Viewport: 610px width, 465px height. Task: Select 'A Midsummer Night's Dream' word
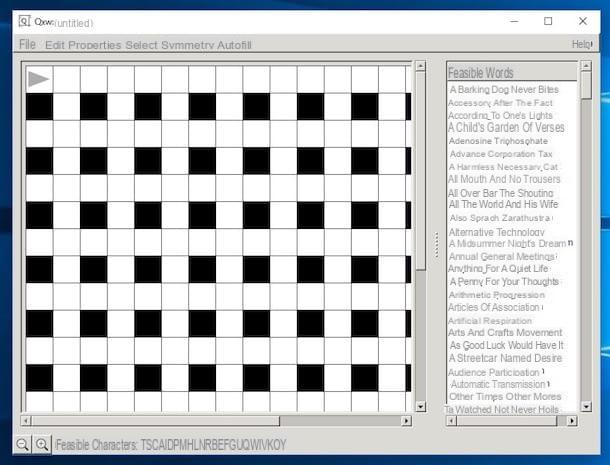(x=507, y=243)
